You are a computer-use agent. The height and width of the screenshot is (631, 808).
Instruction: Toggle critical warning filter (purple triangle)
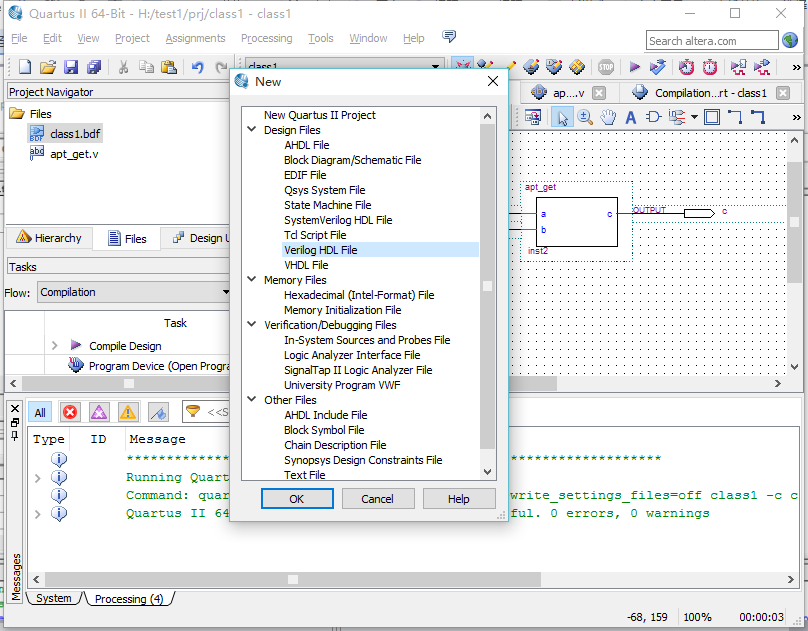point(99,413)
